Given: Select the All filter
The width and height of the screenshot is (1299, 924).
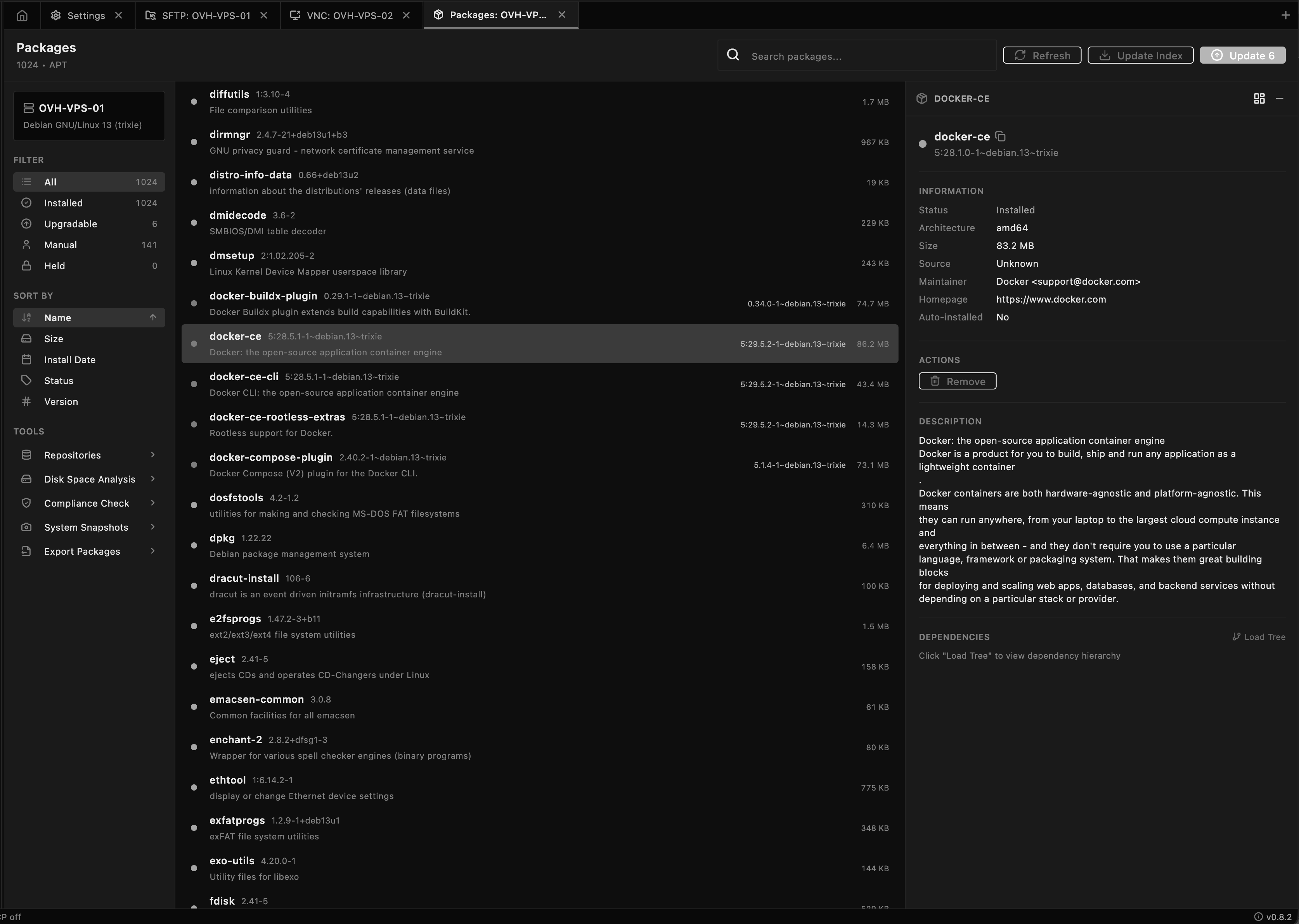Looking at the screenshot, I should coord(89,182).
